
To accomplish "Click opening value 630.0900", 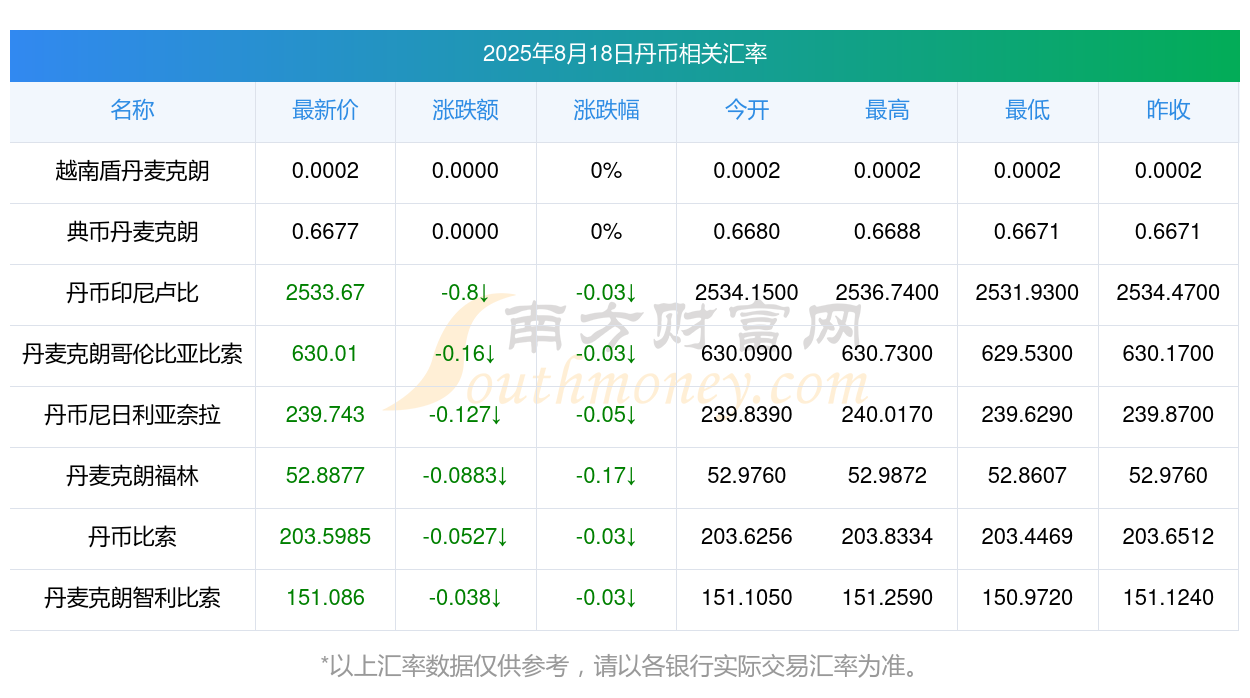I will click(x=747, y=354).
